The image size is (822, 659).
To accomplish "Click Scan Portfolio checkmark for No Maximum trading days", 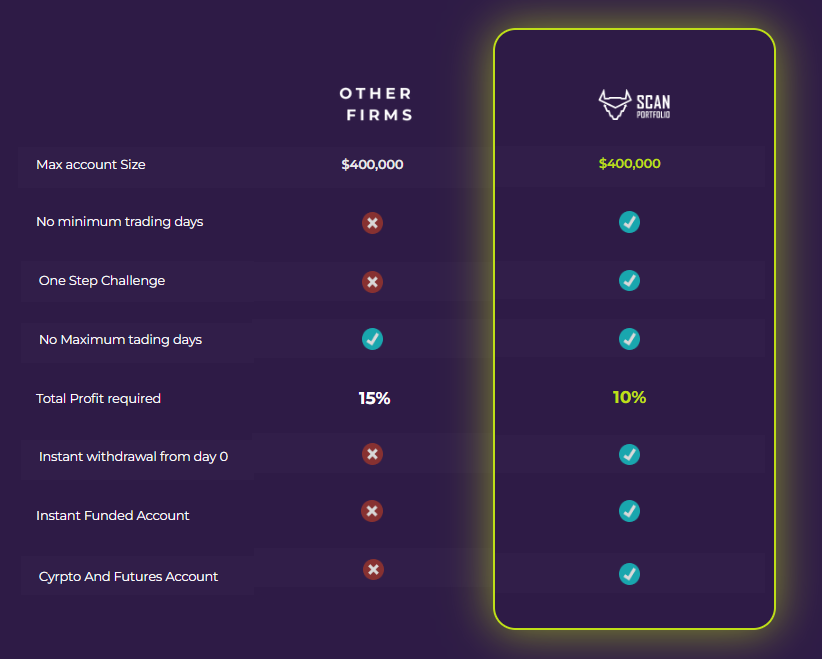I will pos(629,339).
